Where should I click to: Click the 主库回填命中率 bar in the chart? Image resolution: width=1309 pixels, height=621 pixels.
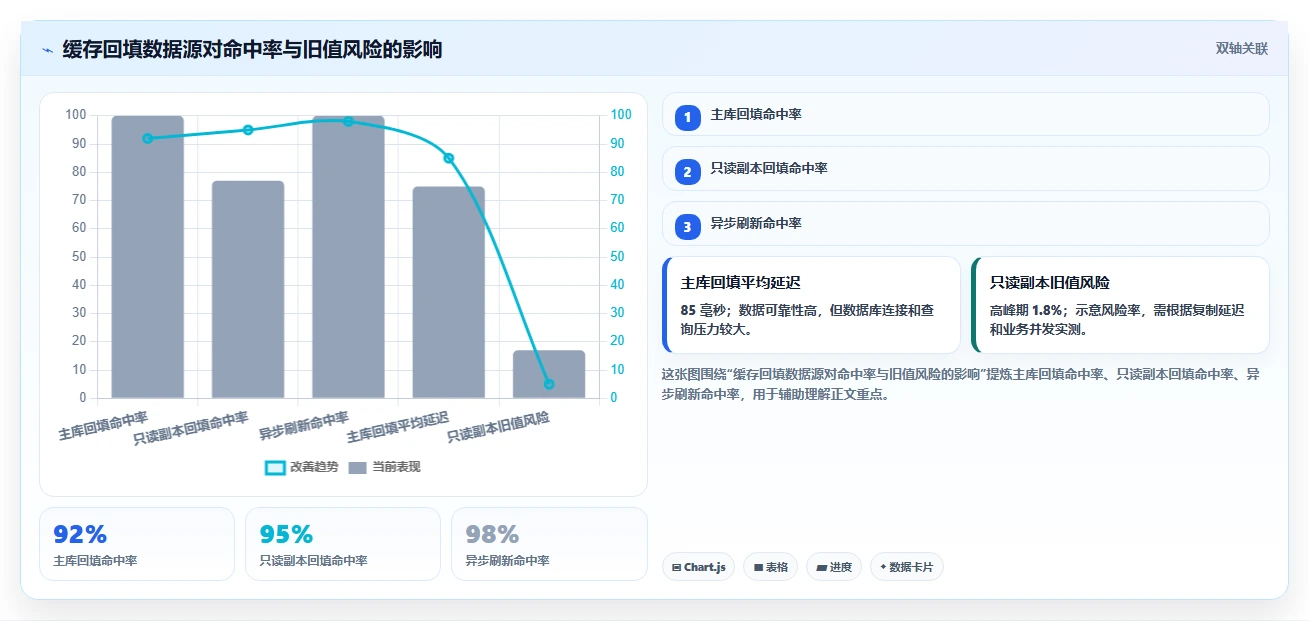click(148, 257)
